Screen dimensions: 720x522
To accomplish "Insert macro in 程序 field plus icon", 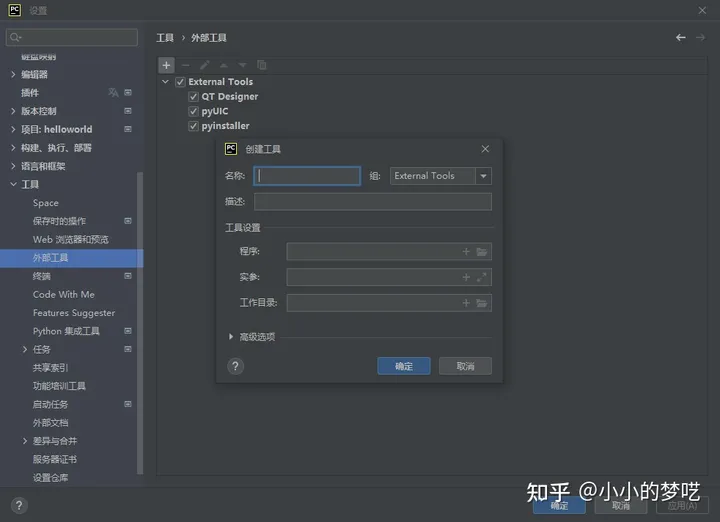I will click(466, 252).
